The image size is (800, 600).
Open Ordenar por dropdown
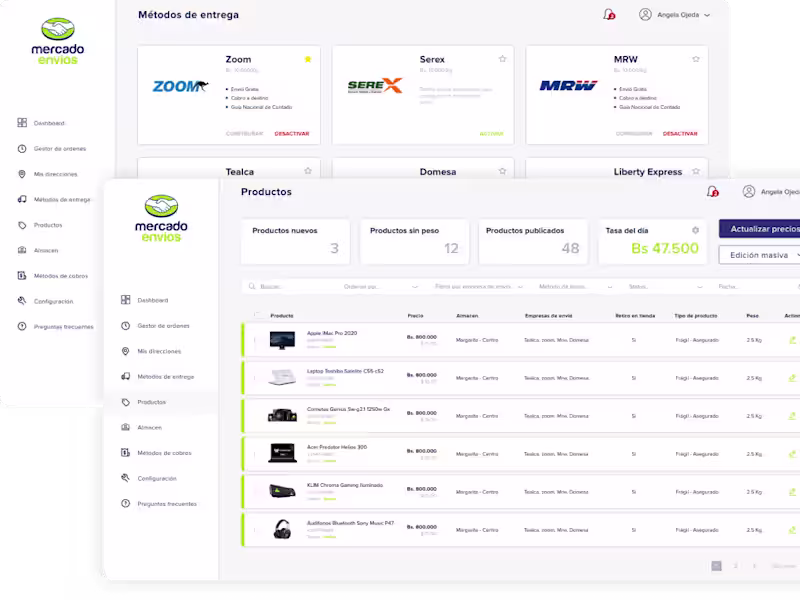(x=381, y=286)
